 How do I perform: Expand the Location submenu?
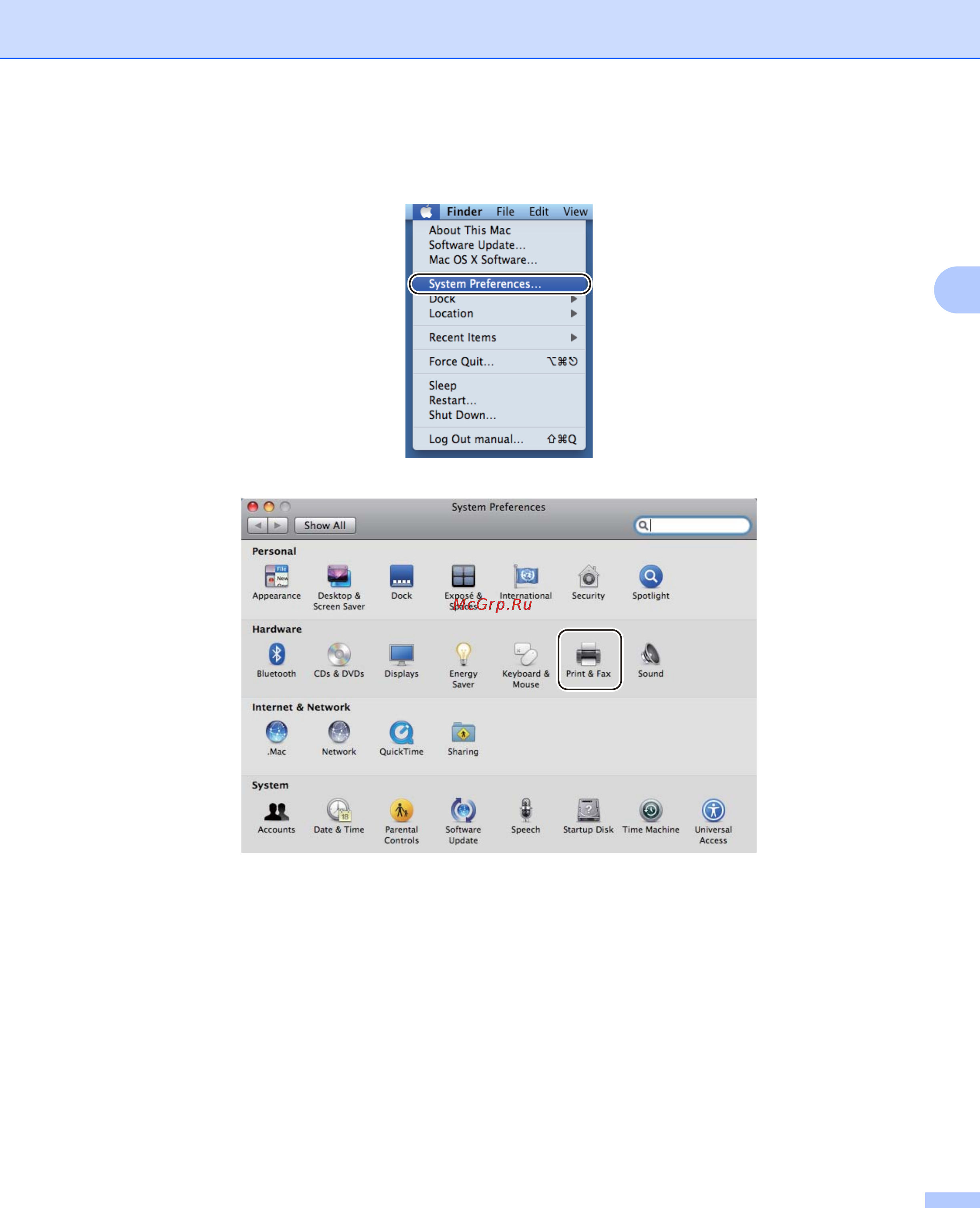coord(499,313)
